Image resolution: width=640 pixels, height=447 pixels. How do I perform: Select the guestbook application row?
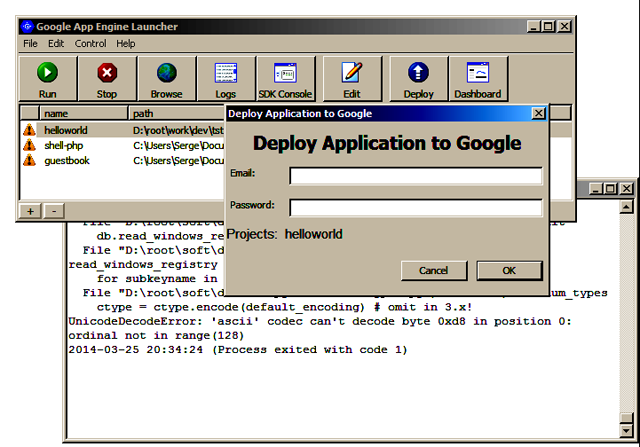pyautogui.click(x=122, y=160)
